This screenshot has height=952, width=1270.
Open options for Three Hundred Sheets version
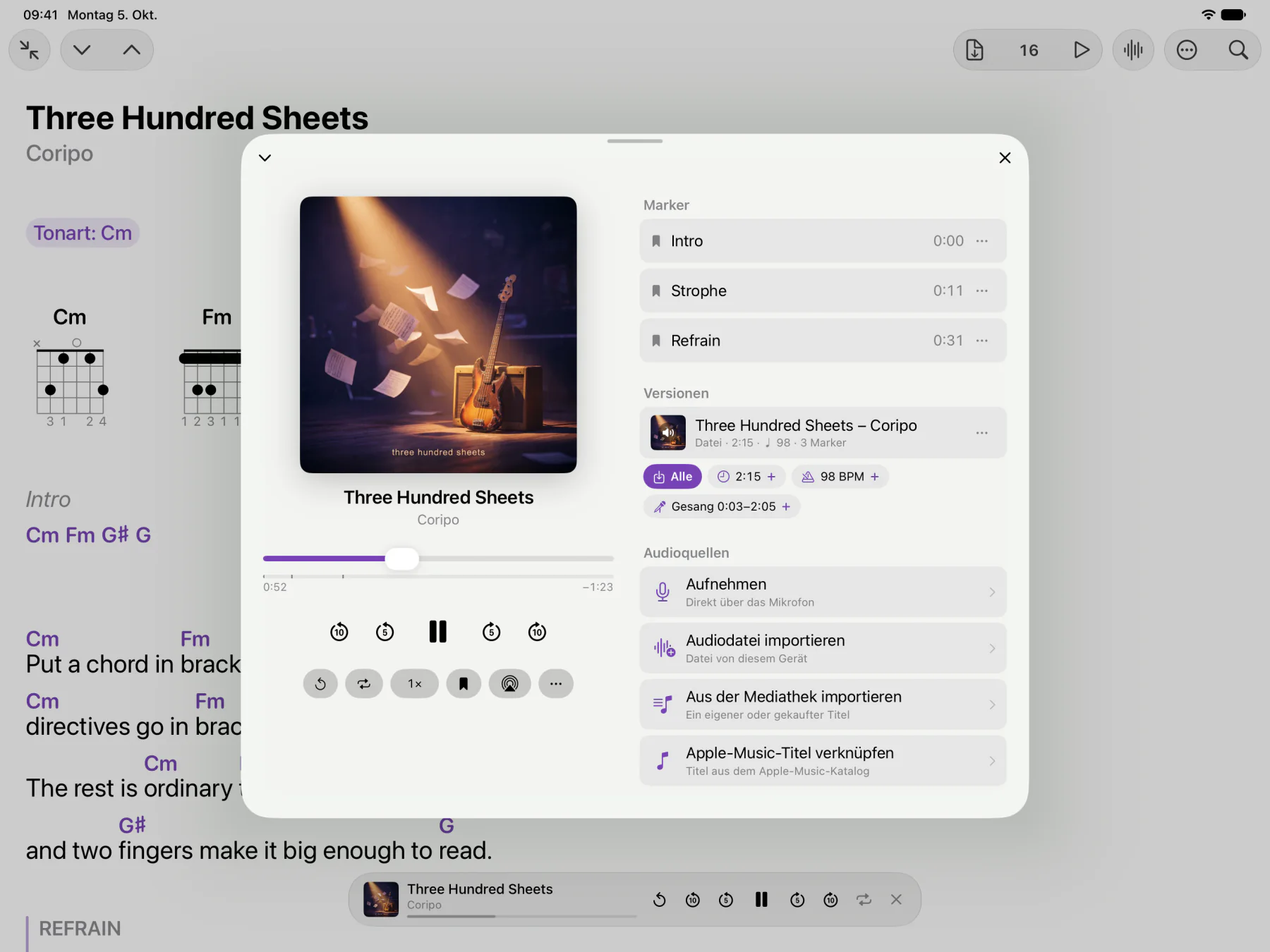pyautogui.click(x=982, y=433)
